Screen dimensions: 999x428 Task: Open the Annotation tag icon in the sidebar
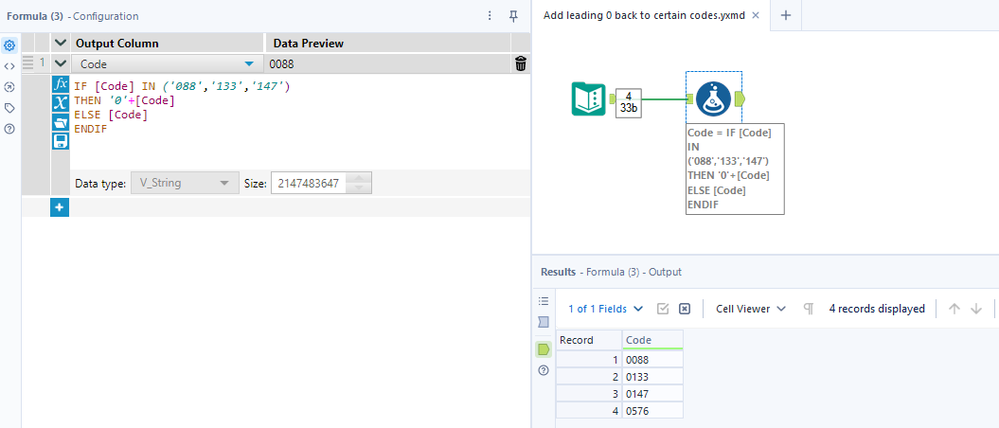(x=10, y=108)
